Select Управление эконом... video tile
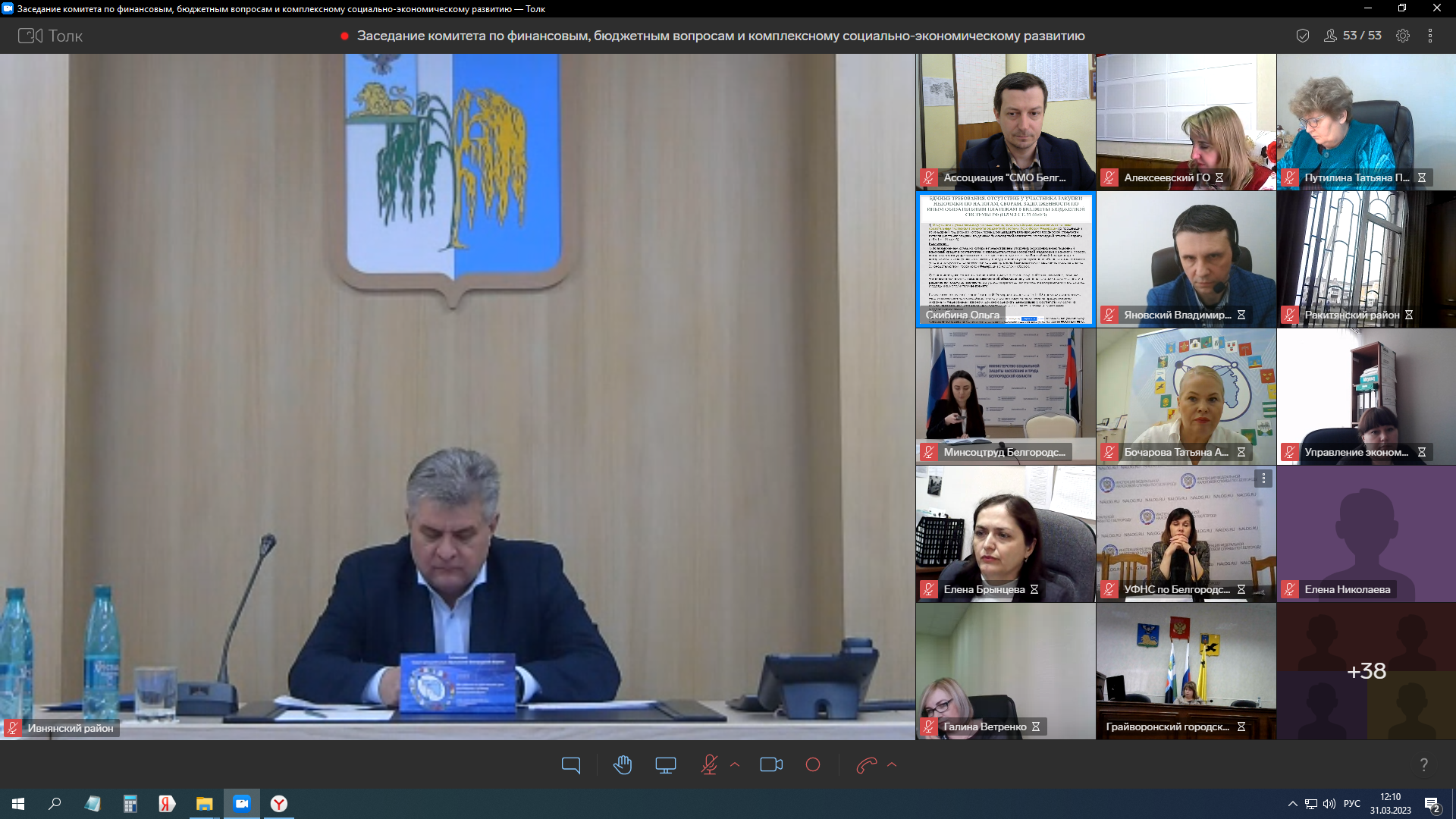The image size is (1456, 819). (1367, 396)
